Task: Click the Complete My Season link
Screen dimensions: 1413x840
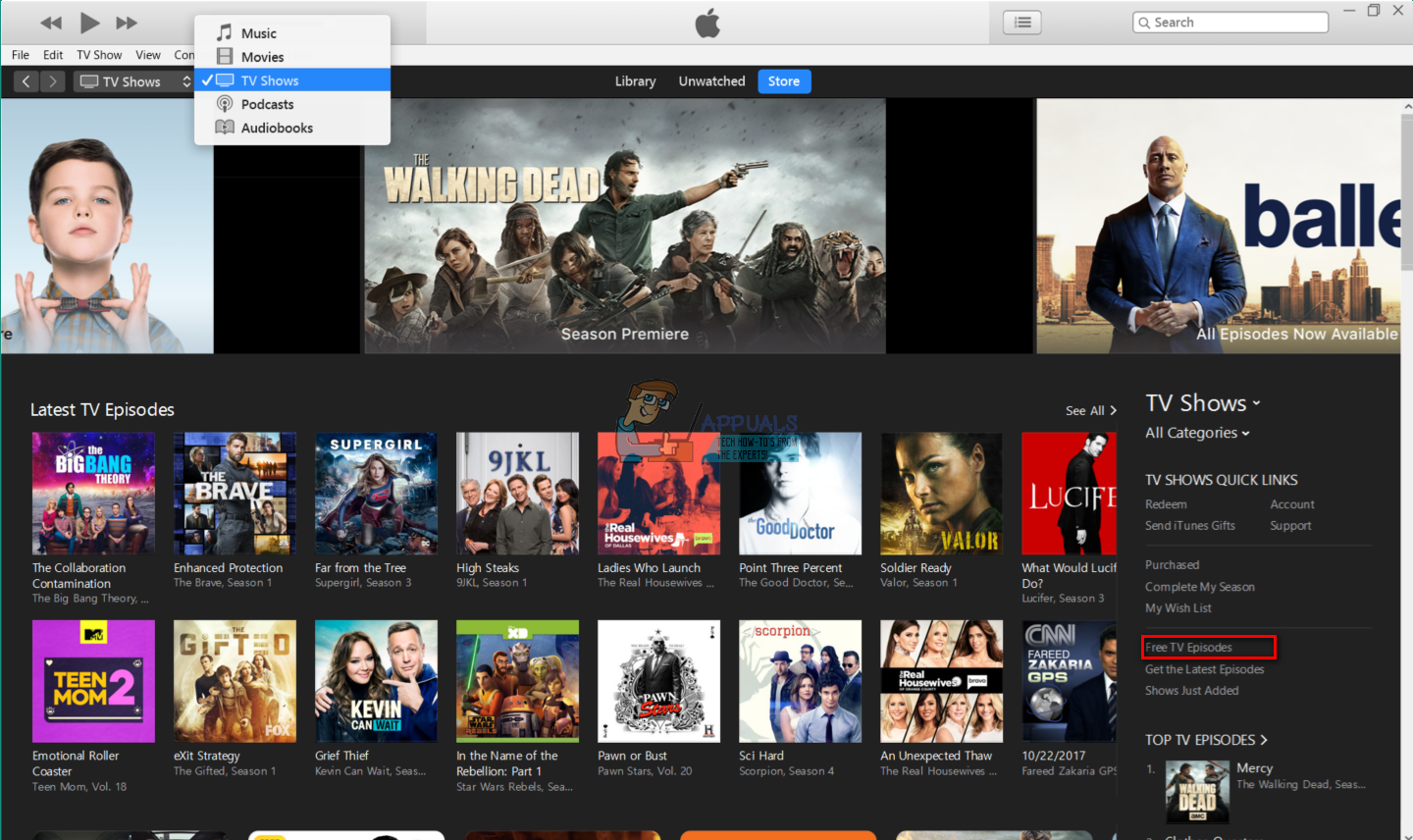Action: click(1200, 587)
